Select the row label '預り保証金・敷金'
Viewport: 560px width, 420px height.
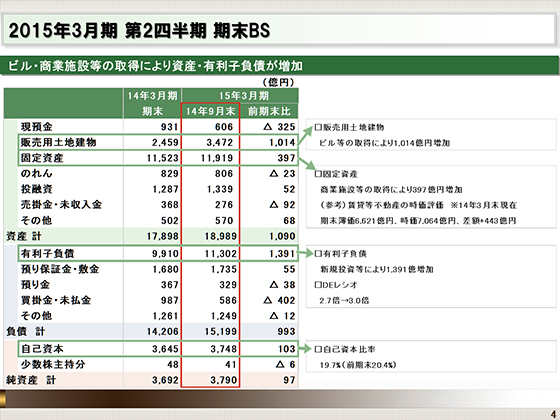pos(60,269)
